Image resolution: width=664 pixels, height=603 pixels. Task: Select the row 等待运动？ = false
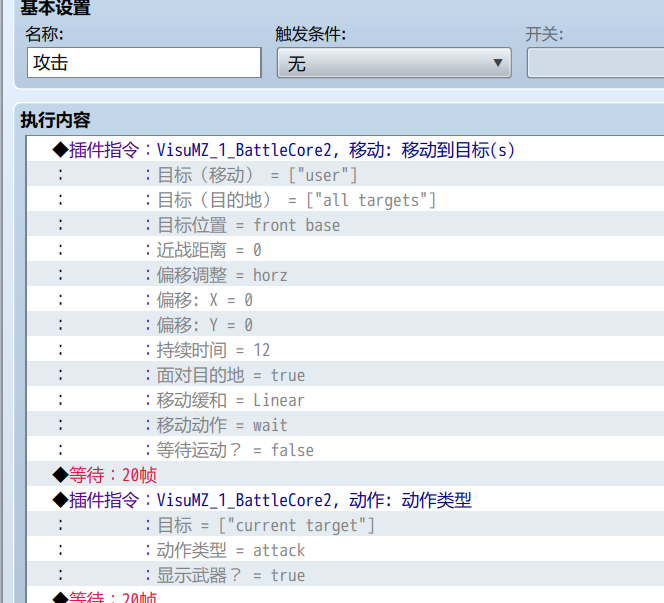345,450
